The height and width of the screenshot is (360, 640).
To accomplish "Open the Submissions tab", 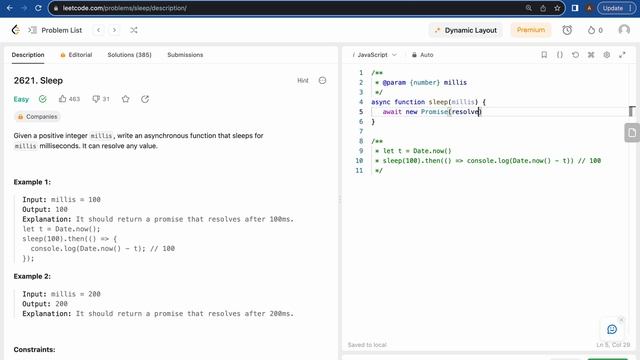I will 185,55.
